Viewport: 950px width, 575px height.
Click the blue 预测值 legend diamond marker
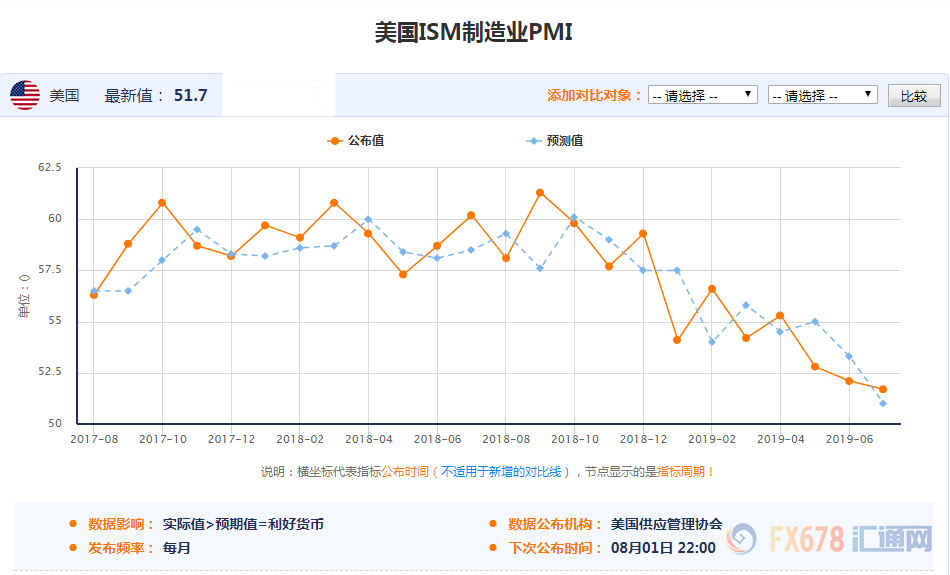(x=533, y=141)
